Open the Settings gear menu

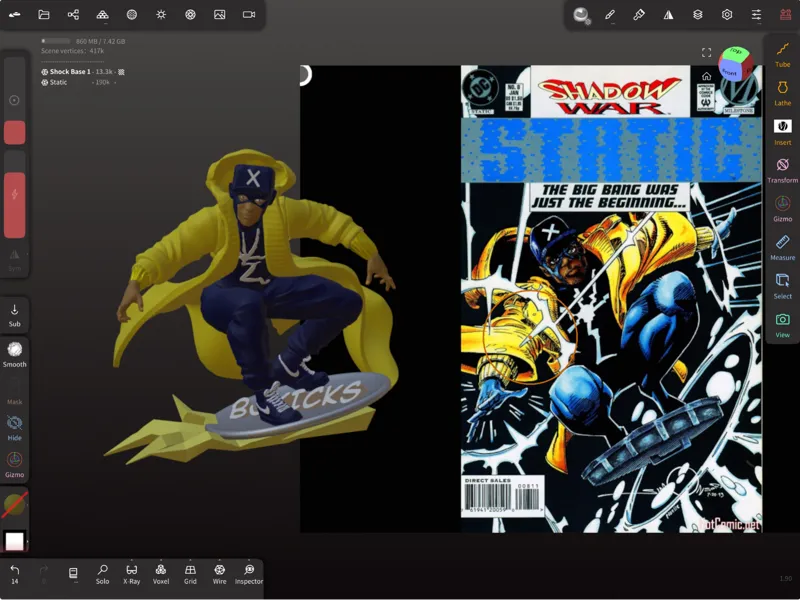point(727,15)
